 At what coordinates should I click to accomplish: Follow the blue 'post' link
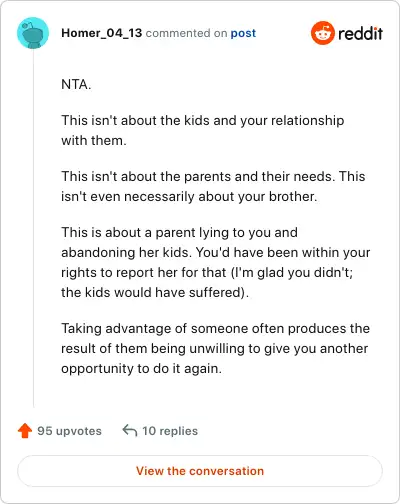243,33
